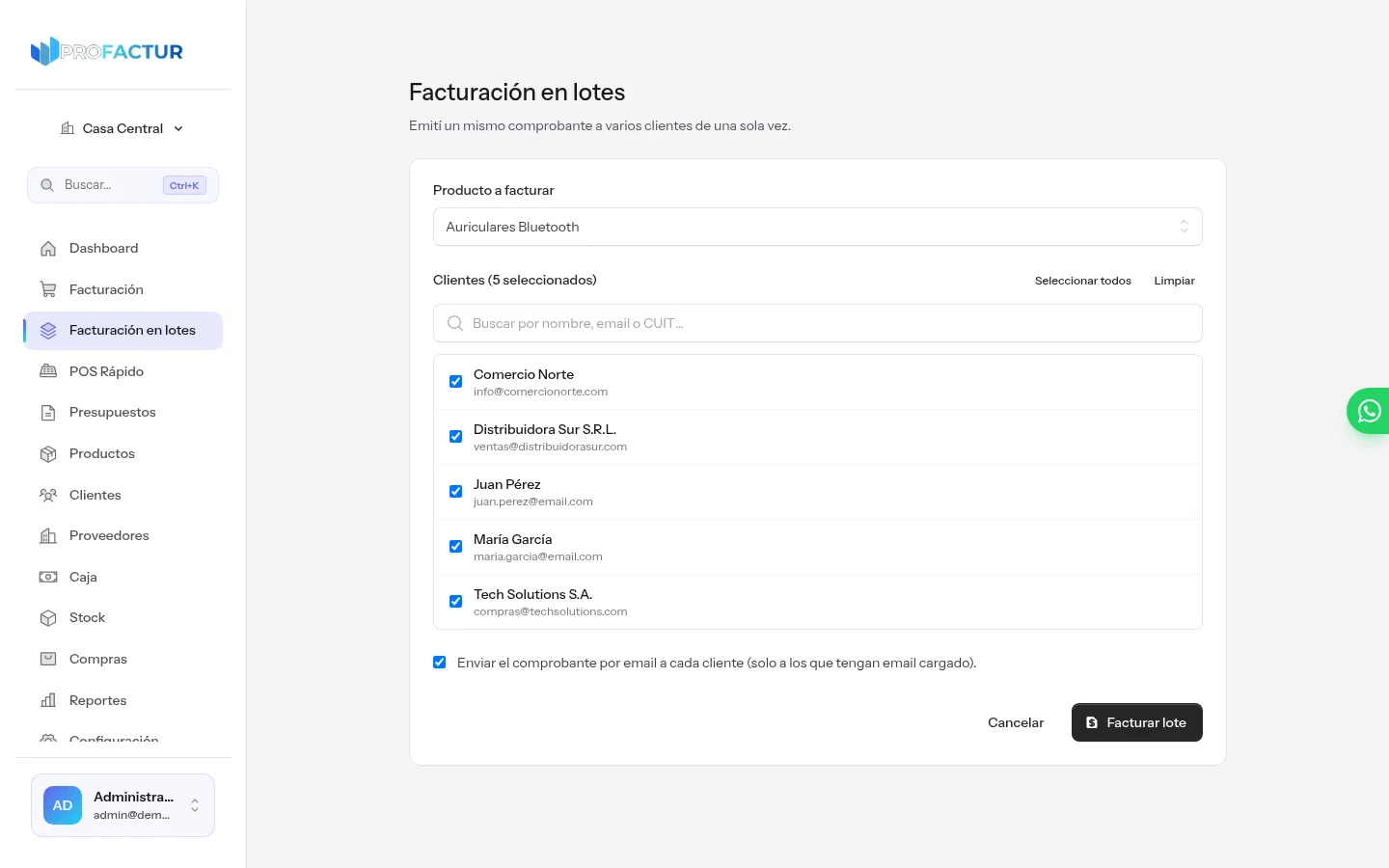Click the Caja cash icon
1389x868 pixels.
point(48,577)
